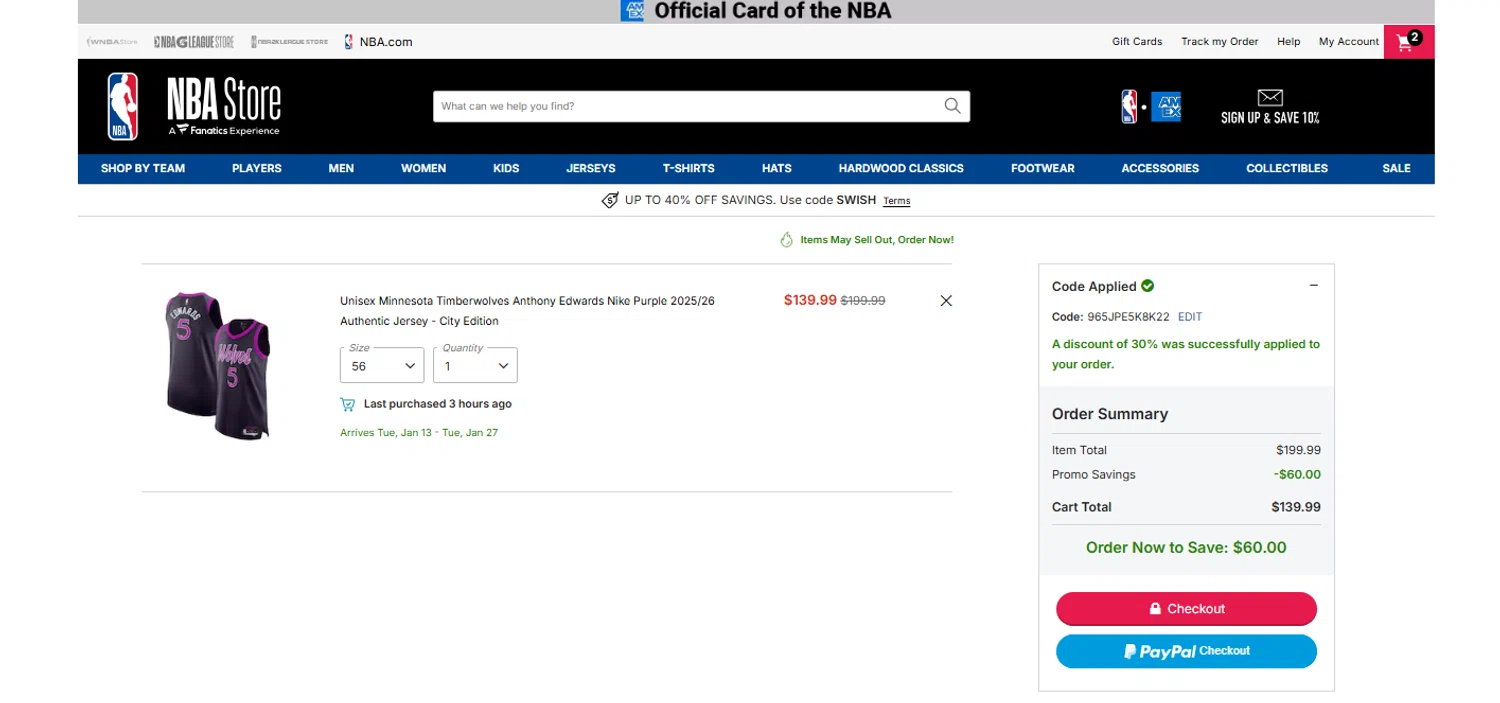Open the Hats menu
This screenshot has width=1500, height=703.
point(777,168)
